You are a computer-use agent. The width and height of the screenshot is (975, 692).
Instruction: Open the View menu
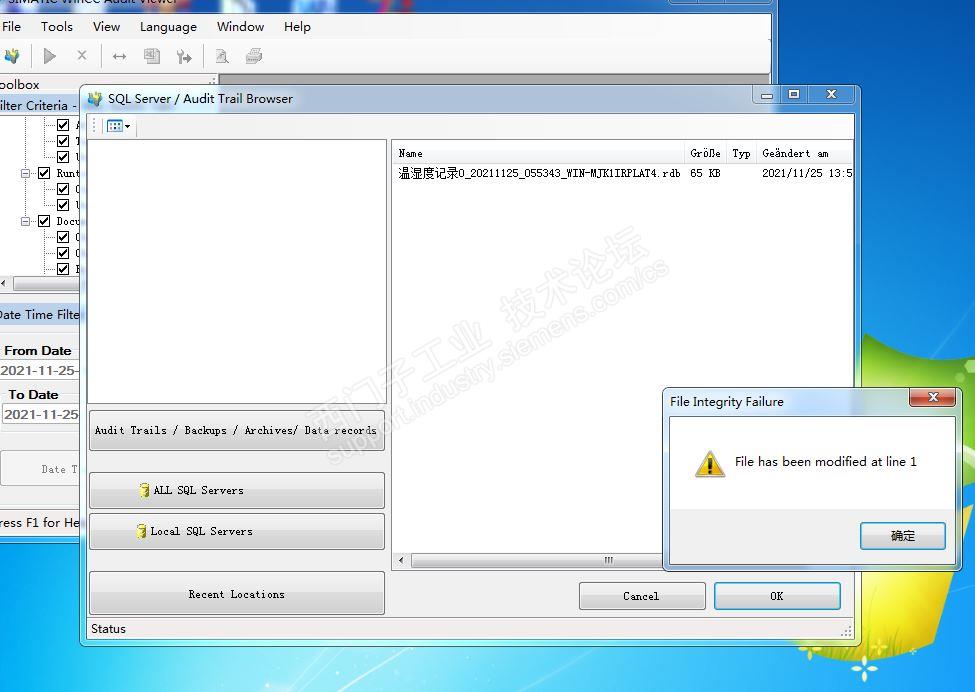pyautogui.click(x=106, y=27)
